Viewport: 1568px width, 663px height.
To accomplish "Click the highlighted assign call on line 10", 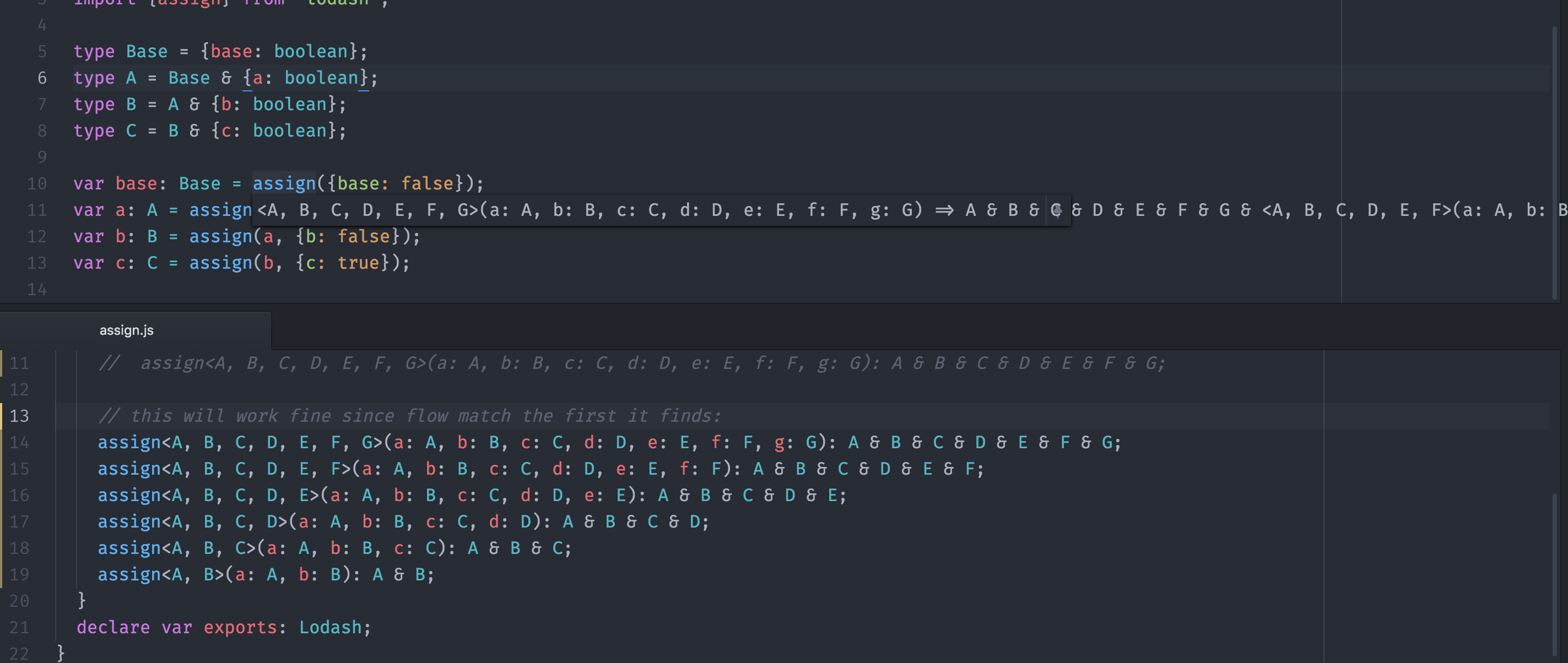I will [x=284, y=184].
